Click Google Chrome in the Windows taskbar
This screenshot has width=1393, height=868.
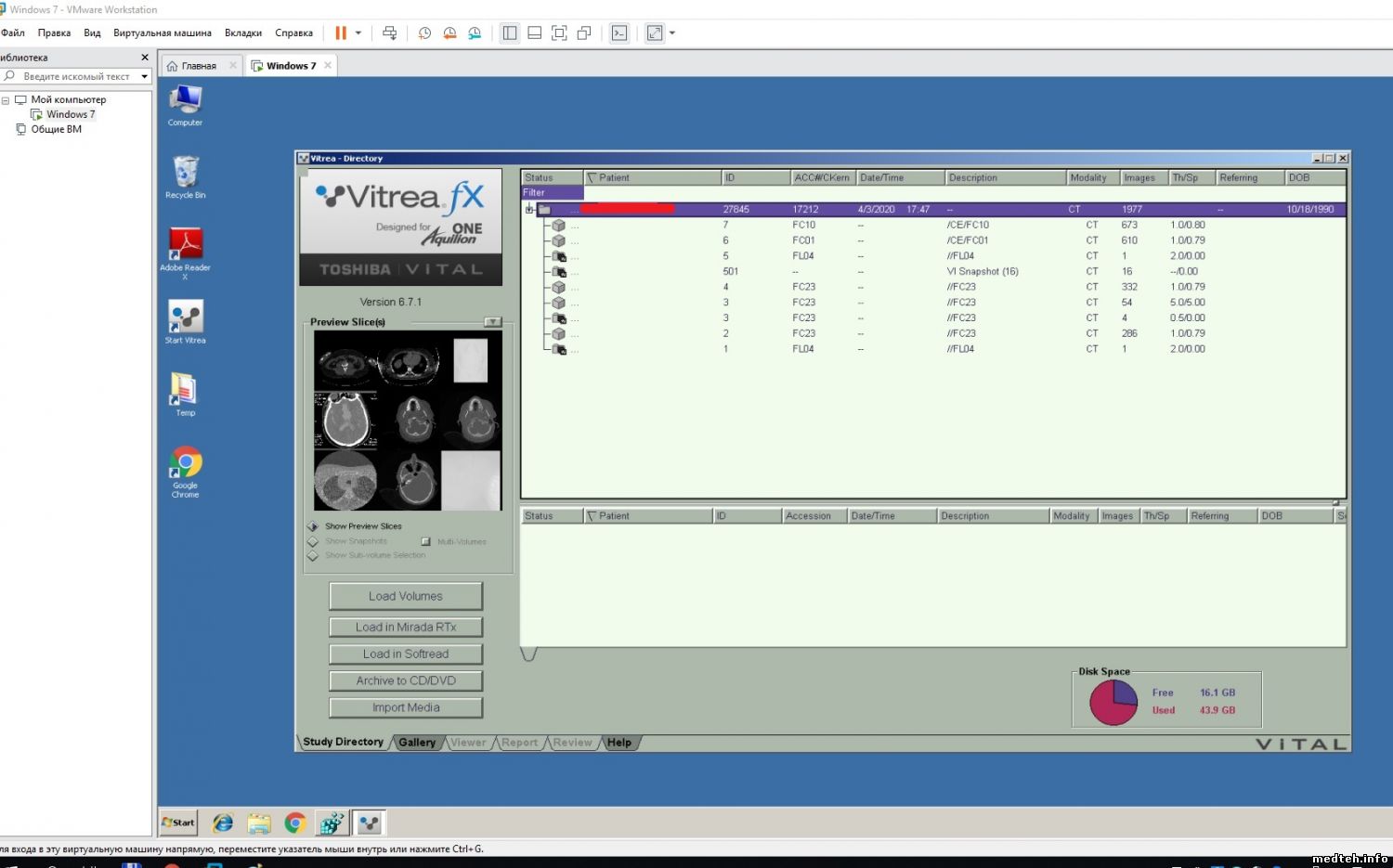(x=295, y=823)
